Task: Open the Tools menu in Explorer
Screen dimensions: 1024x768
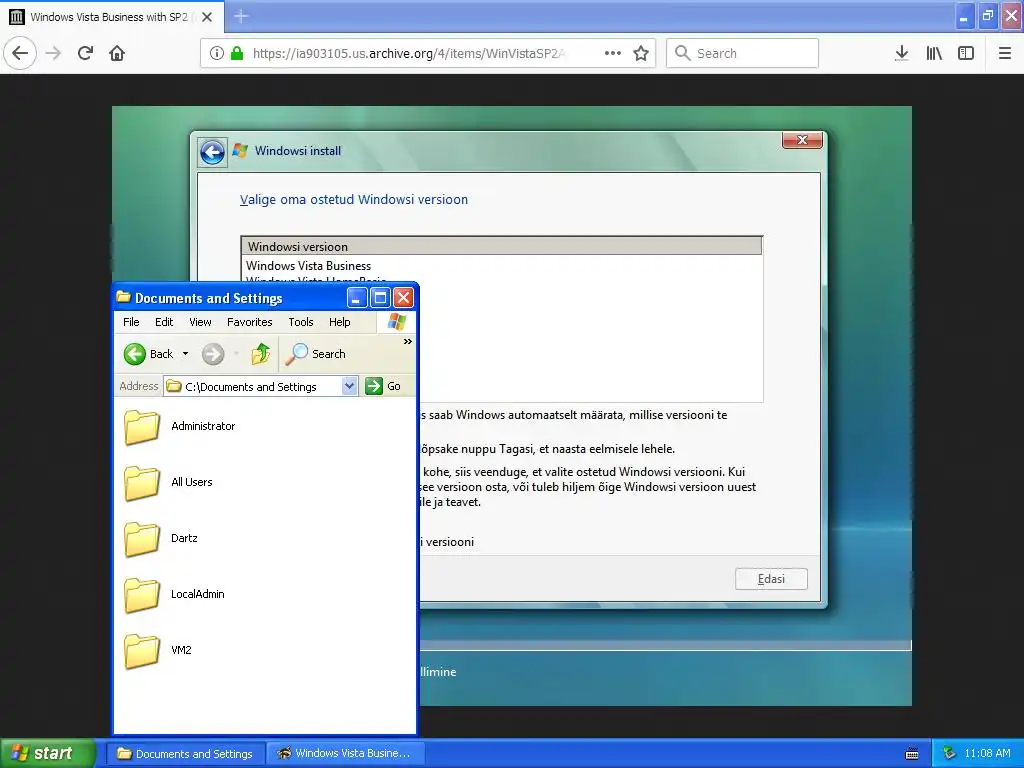Action: (301, 322)
